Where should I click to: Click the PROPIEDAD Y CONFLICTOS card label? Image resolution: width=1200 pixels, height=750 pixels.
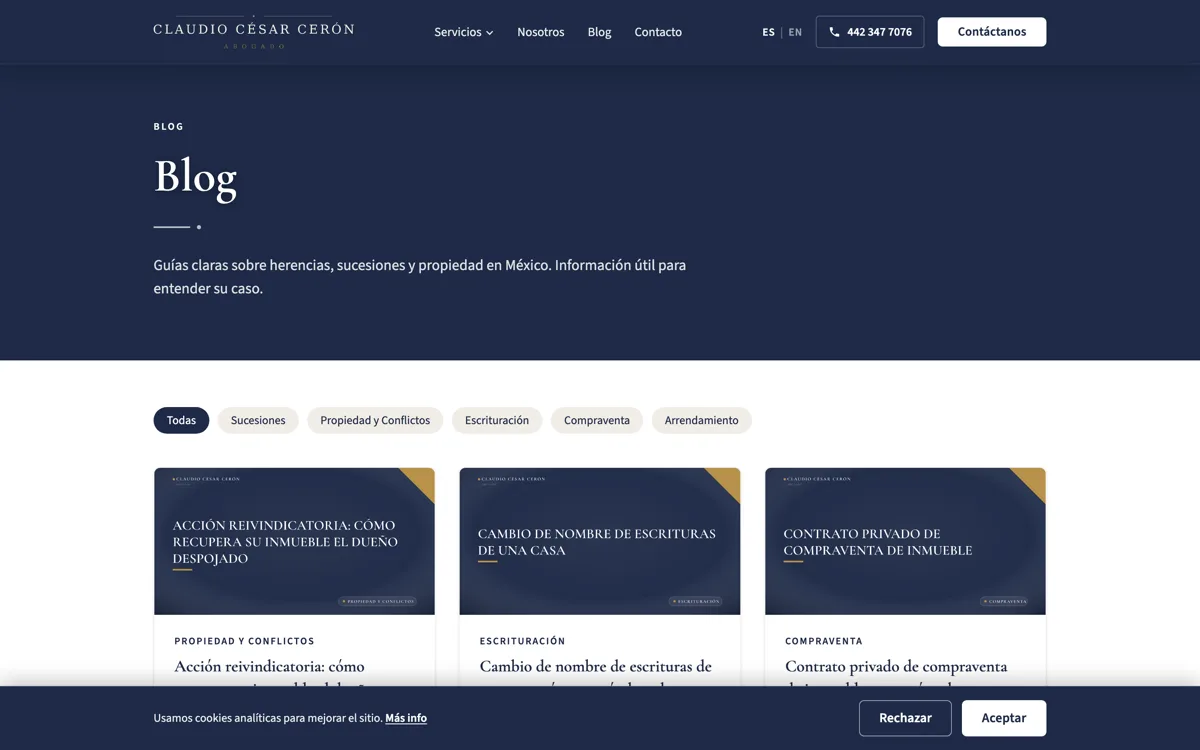click(x=244, y=641)
